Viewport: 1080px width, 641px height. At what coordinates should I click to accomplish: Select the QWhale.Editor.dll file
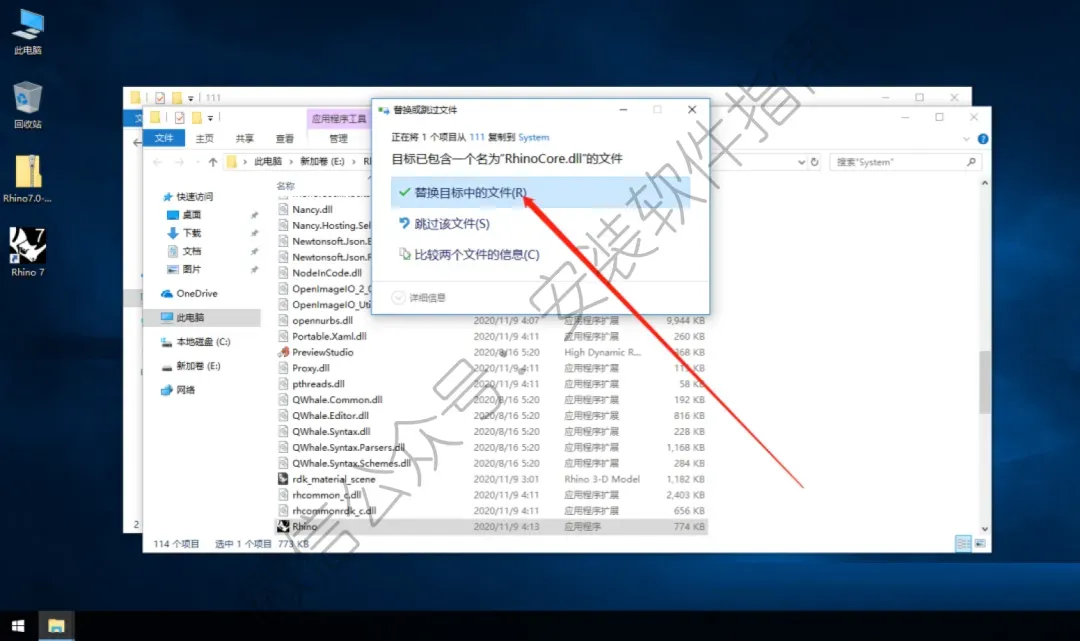coord(330,415)
